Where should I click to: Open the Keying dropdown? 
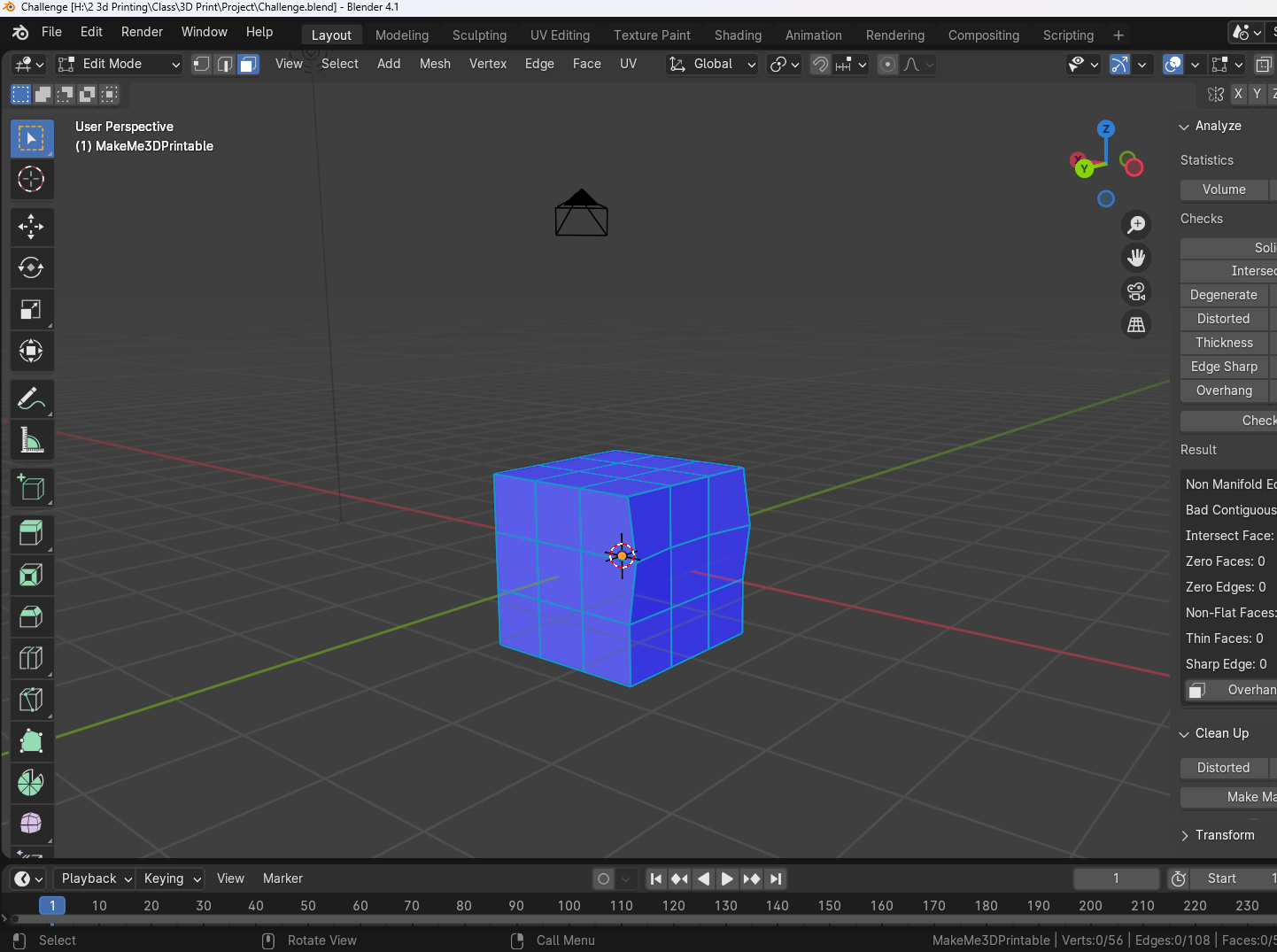click(171, 878)
